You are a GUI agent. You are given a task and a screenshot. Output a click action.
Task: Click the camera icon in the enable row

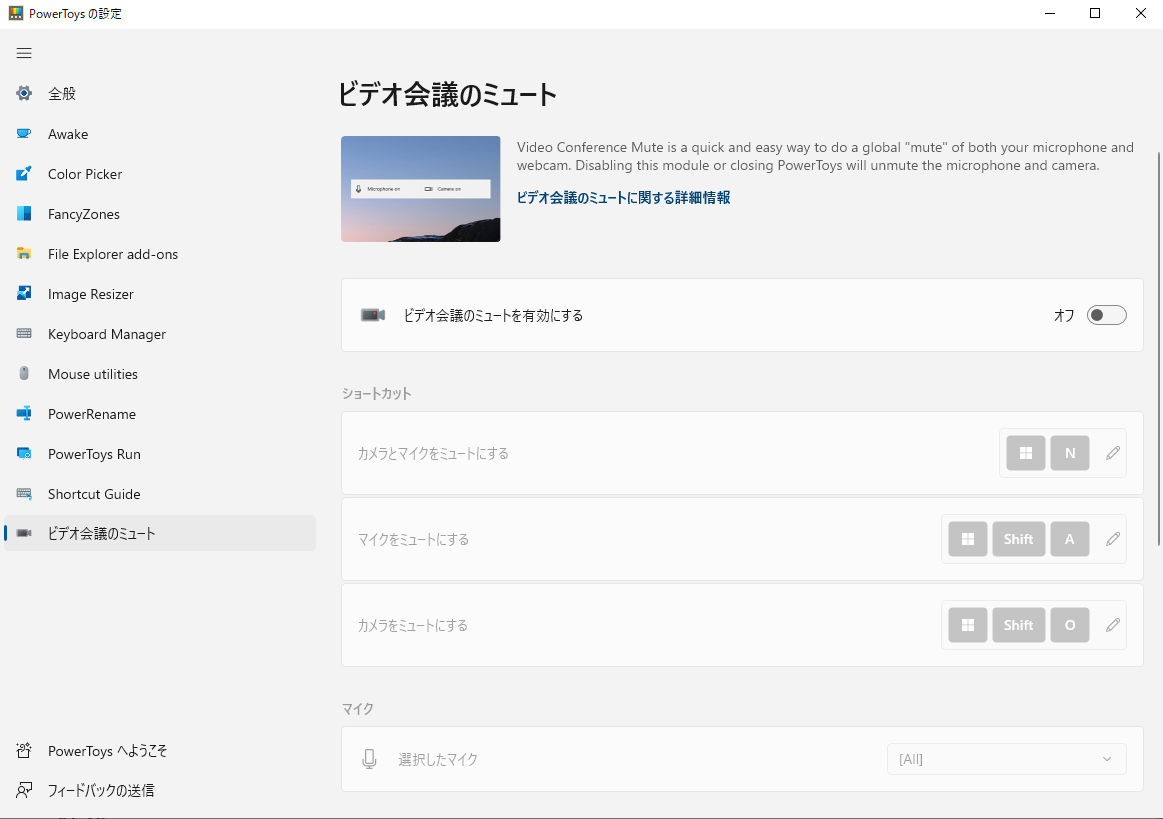point(373,315)
